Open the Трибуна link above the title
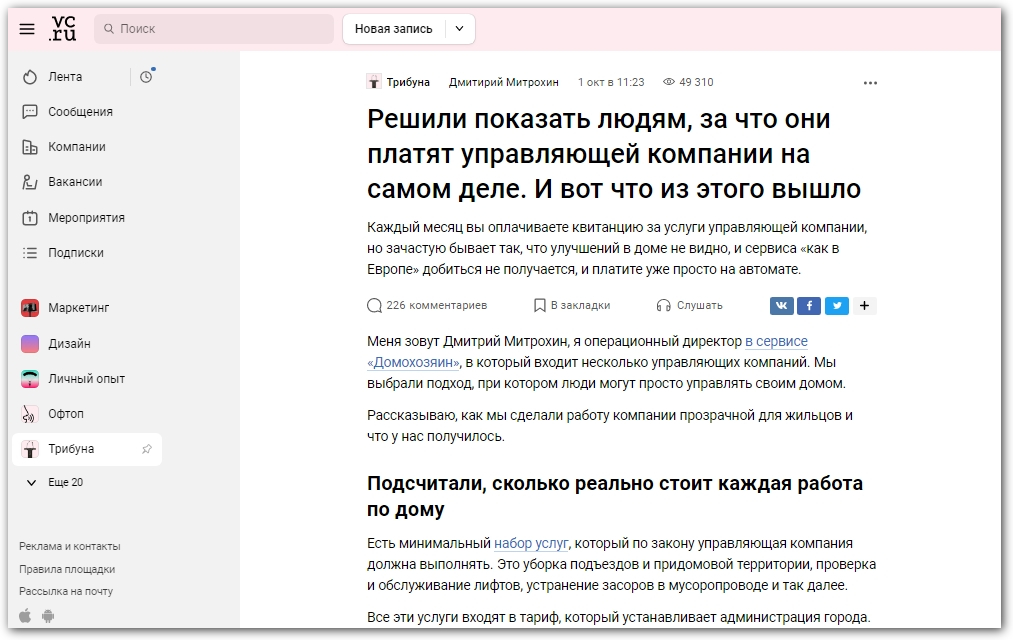The height and width of the screenshot is (640, 1013). (x=408, y=82)
